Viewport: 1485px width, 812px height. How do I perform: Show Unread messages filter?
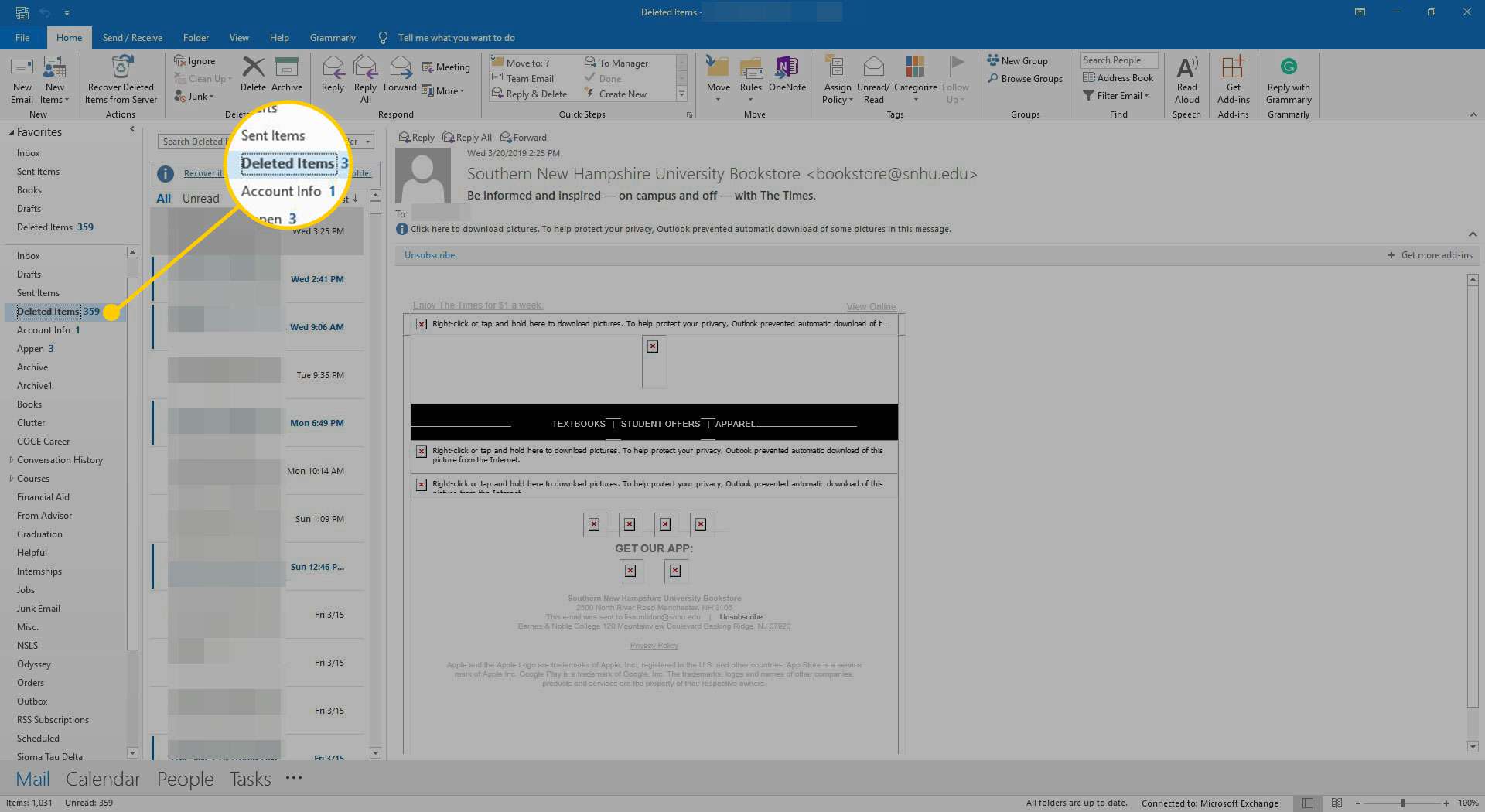tap(200, 199)
